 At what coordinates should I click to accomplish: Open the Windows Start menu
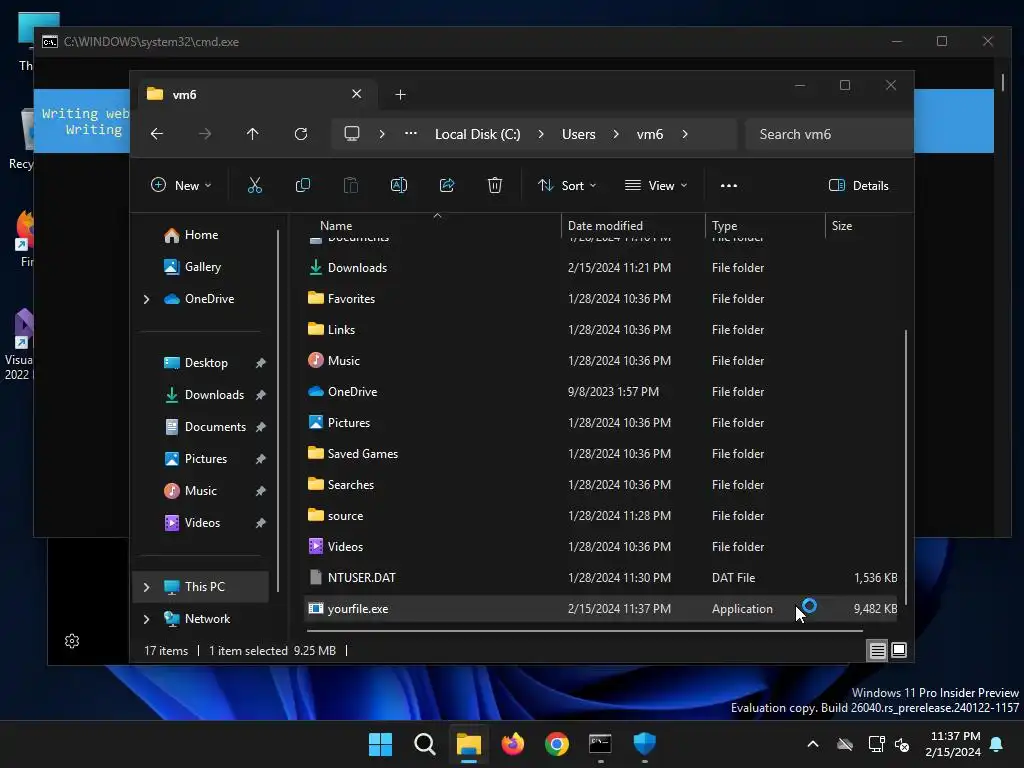380,744
